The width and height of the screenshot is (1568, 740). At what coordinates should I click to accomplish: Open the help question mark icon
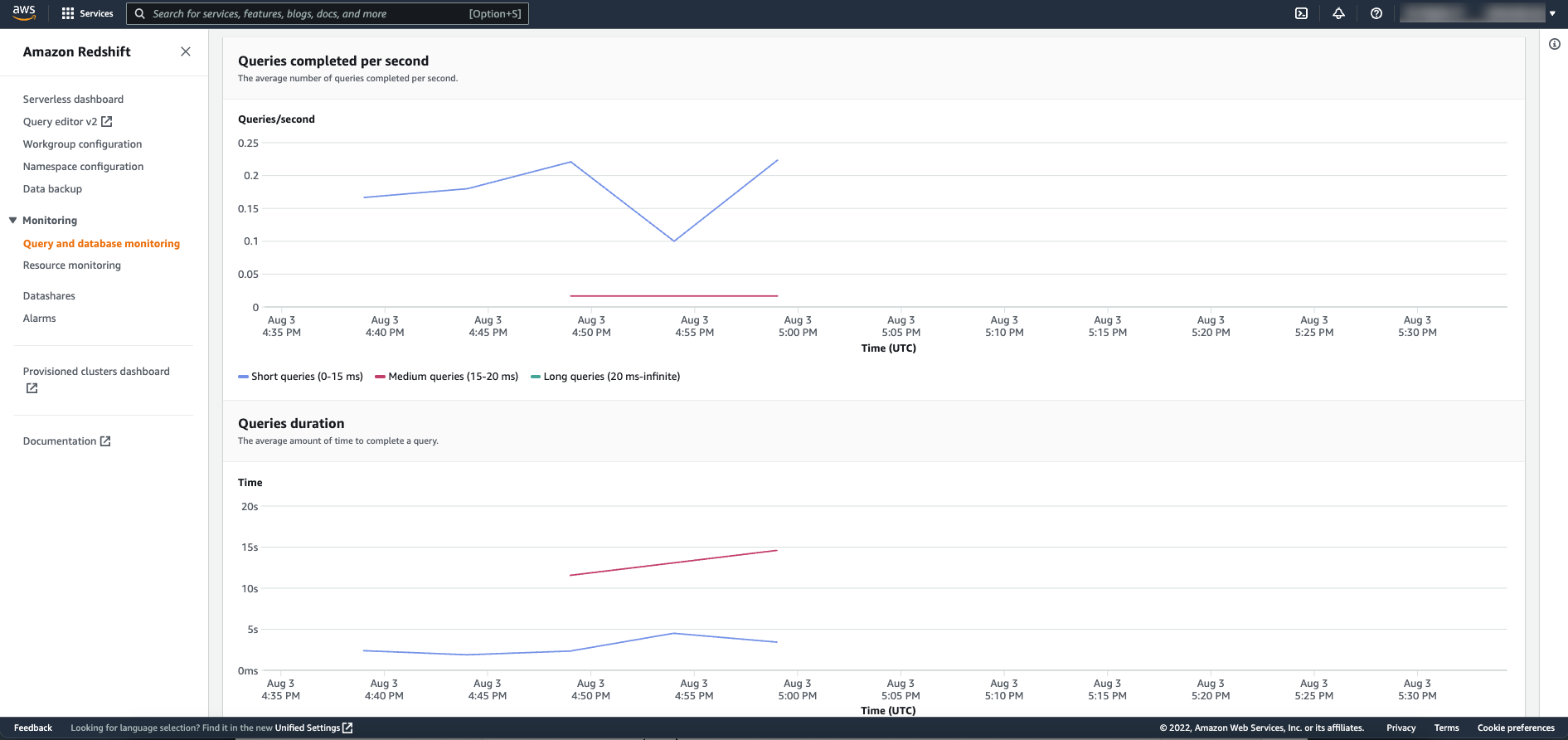1376,13
